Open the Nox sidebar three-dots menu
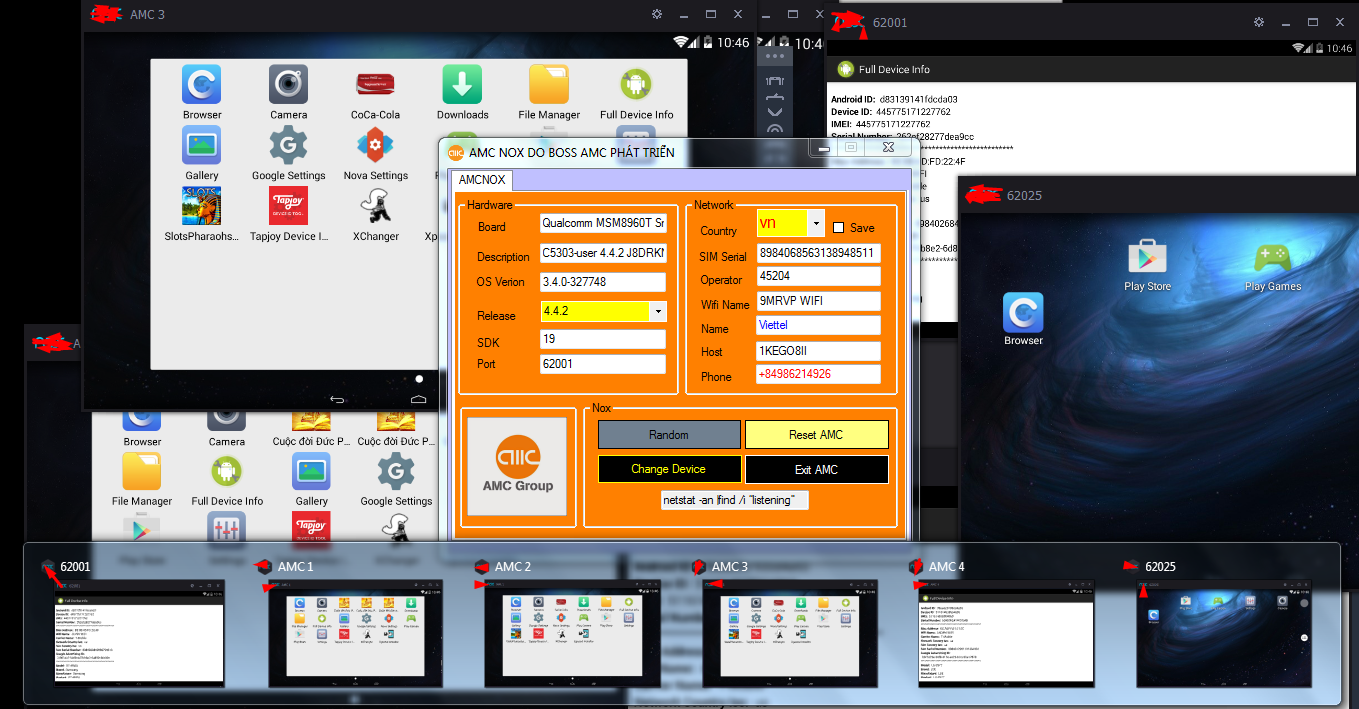This screenshot has width=1359, height=709. (775, 57)
